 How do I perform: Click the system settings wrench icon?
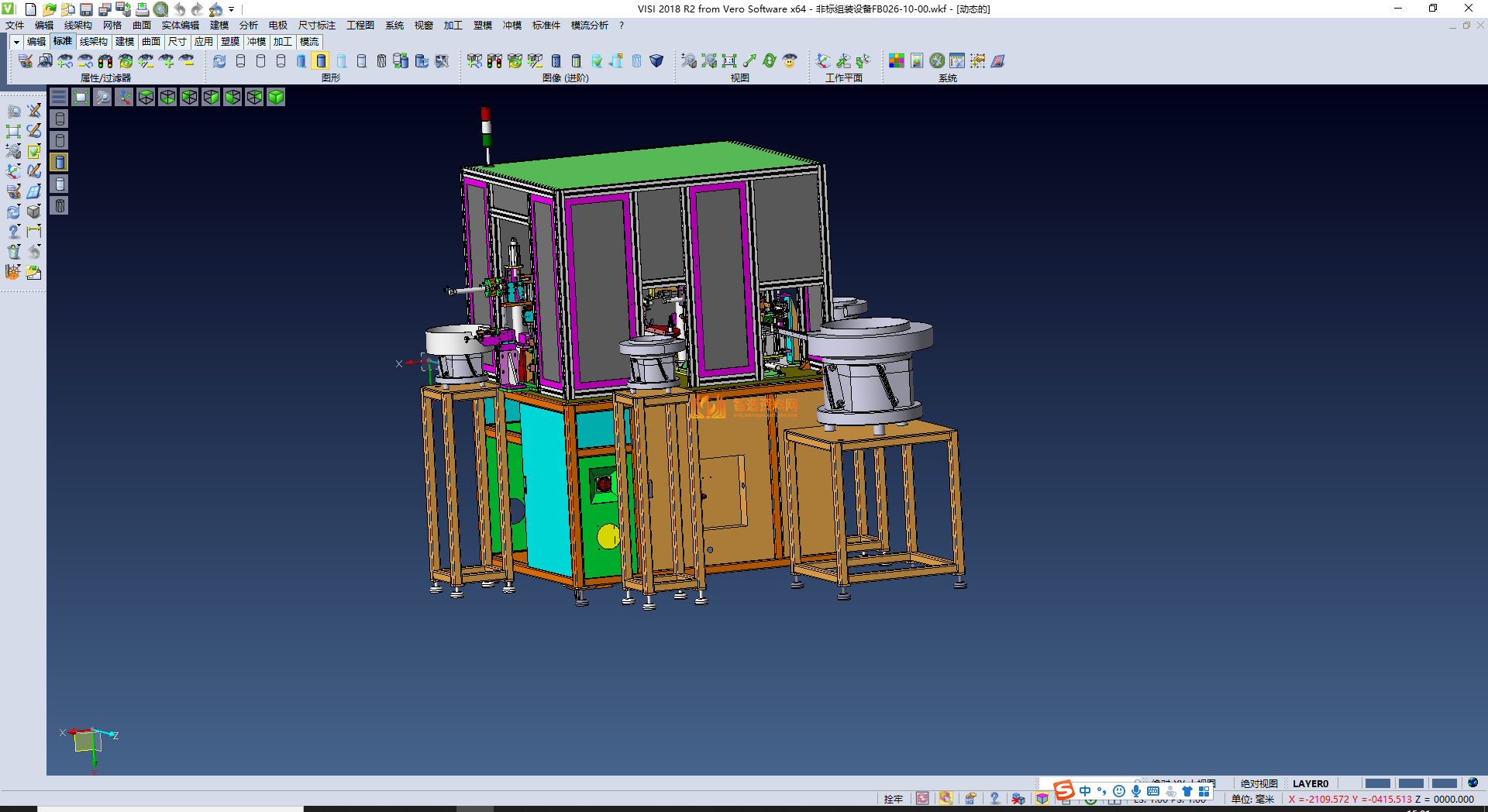[937, 60]
